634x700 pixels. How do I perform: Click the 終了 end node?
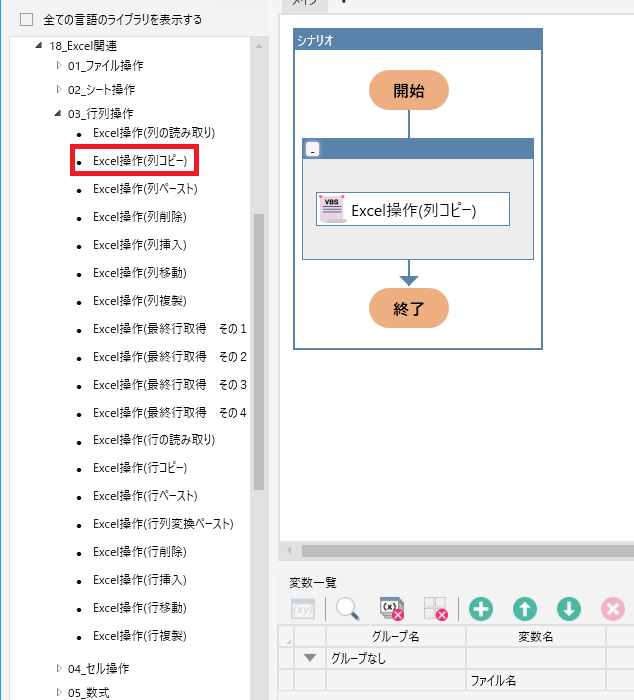tap(408, 308)
